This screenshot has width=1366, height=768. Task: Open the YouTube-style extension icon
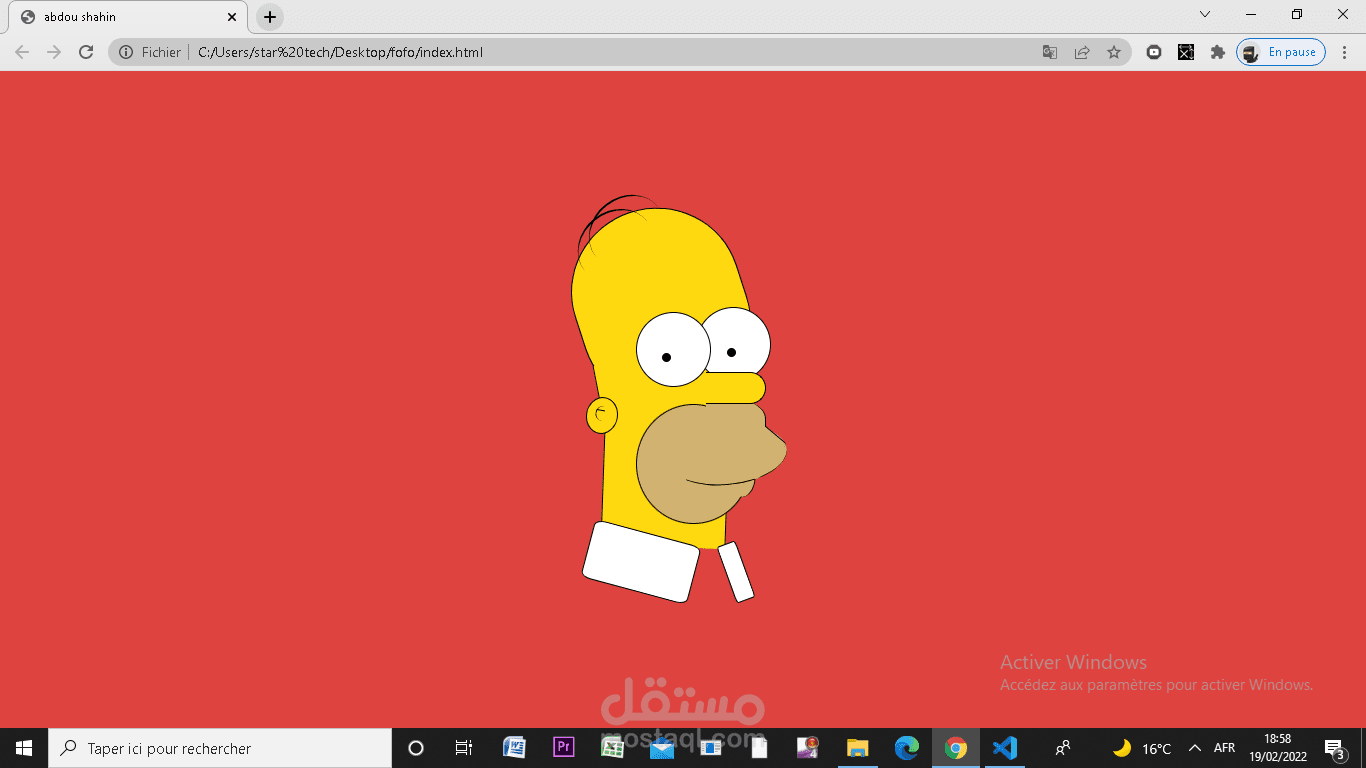pyautogui.click(x=1154, y=52)
